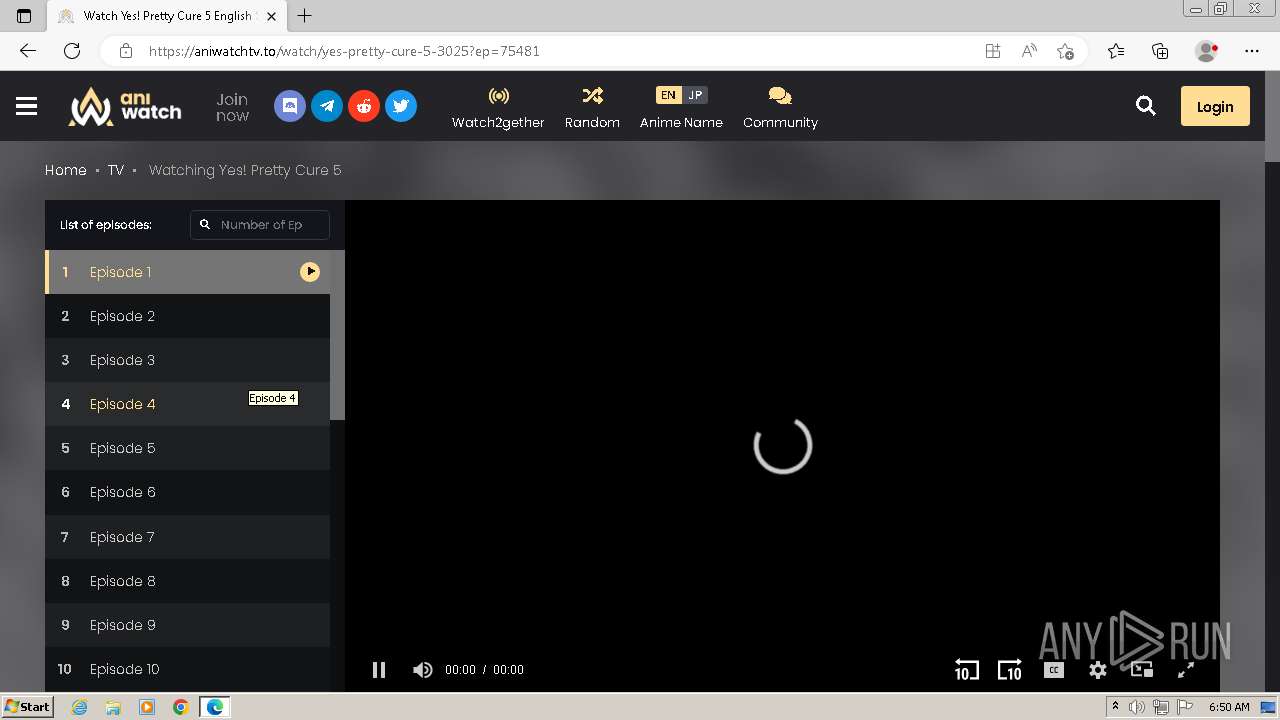1280x720 pixels.
Task: Go to Home breadcrumb
Action: [x=66, y=170]
